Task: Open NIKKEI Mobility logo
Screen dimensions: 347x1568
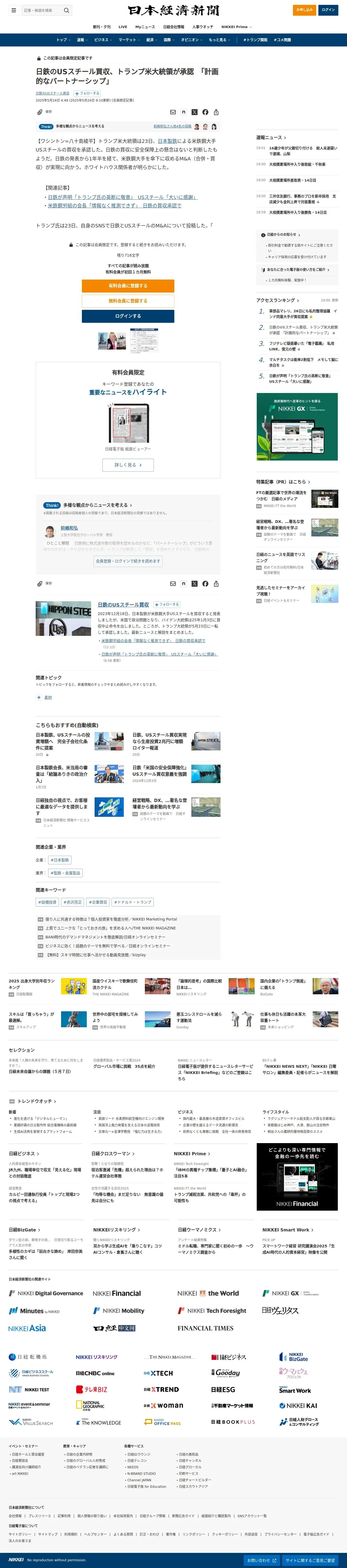Action: click(x=118, y=1311)
